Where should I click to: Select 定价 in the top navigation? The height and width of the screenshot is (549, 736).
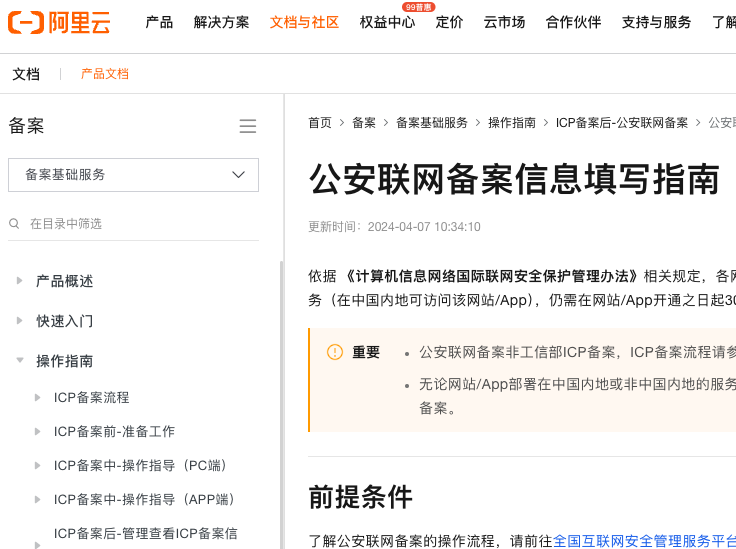pyautogui.click(x=449, y=22)
